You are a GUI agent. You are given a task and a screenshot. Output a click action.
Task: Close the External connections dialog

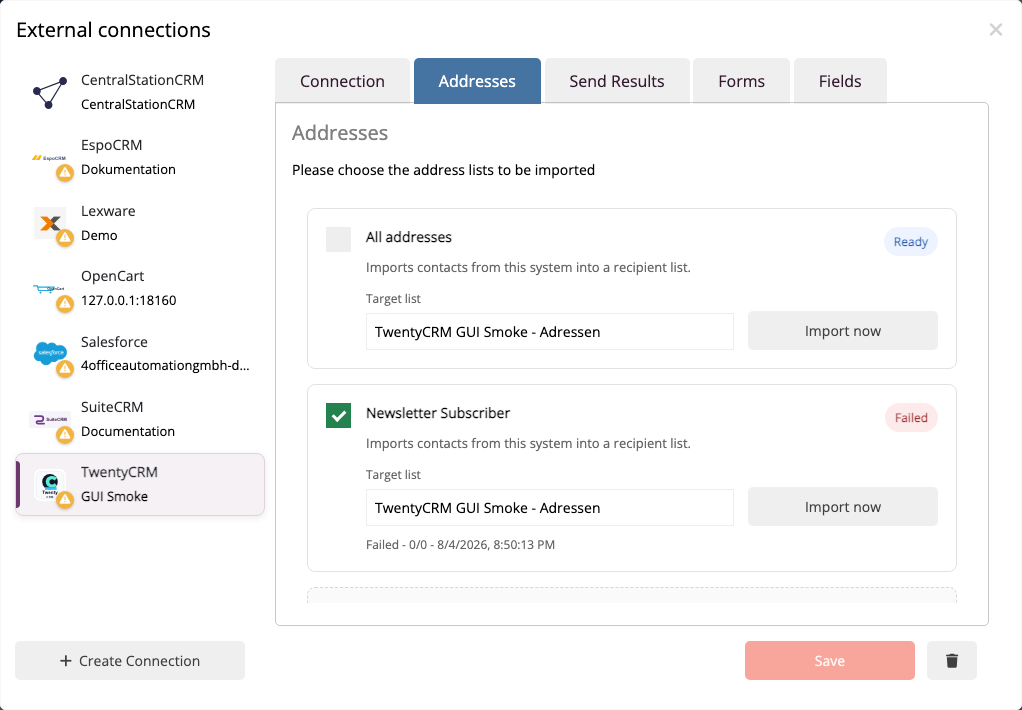995,29
